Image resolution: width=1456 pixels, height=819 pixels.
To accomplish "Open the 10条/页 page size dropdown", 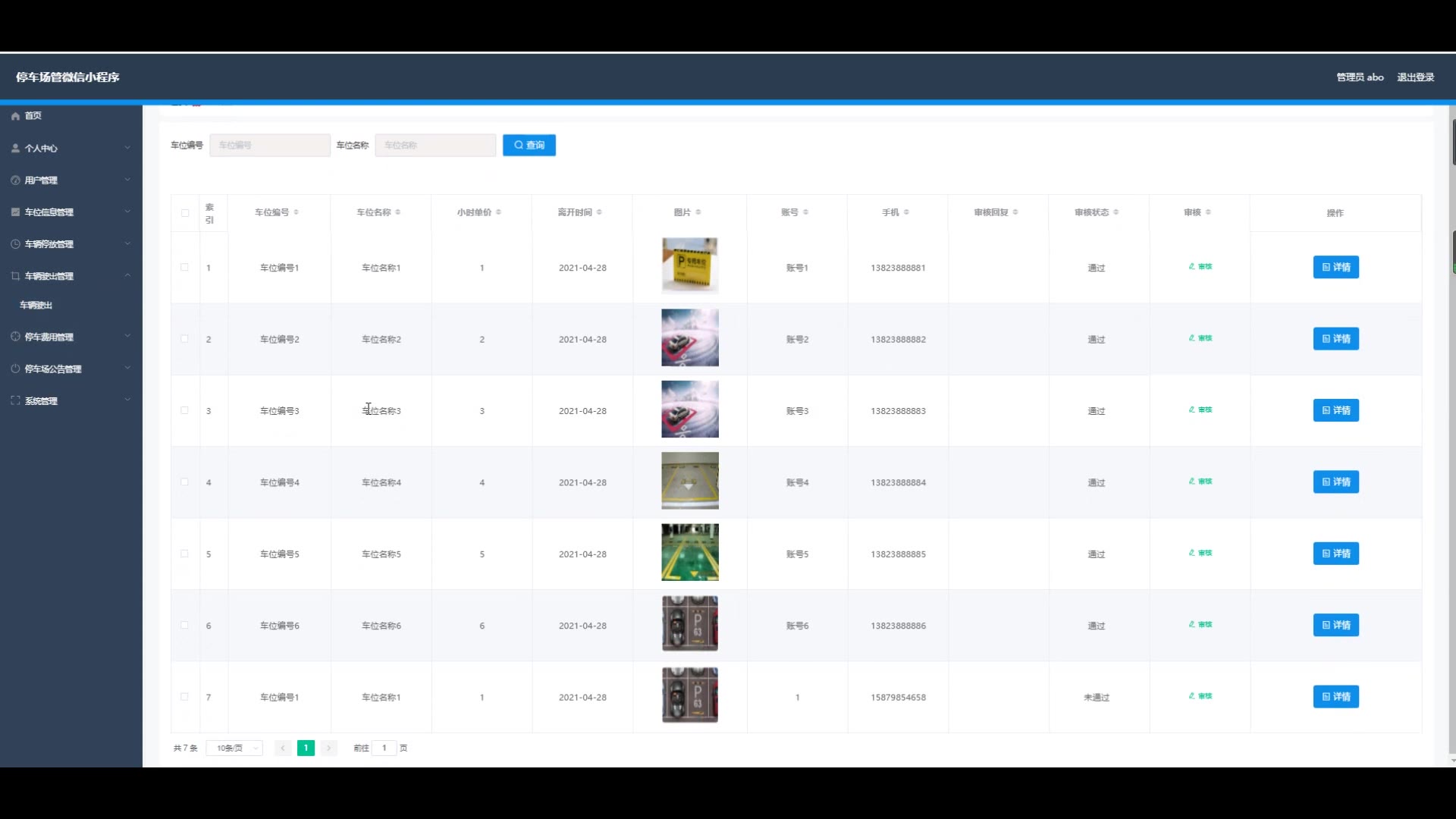I will tap(234, 748).
